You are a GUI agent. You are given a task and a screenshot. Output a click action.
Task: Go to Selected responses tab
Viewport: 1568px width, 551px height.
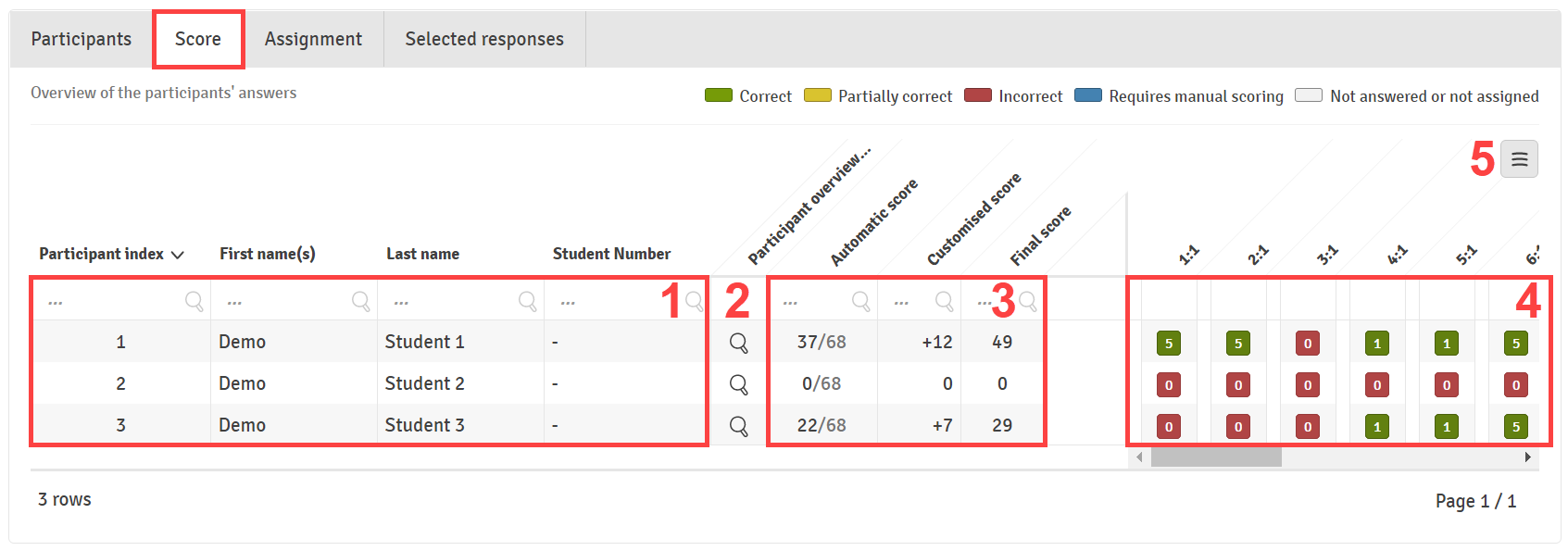click(483, 39)
